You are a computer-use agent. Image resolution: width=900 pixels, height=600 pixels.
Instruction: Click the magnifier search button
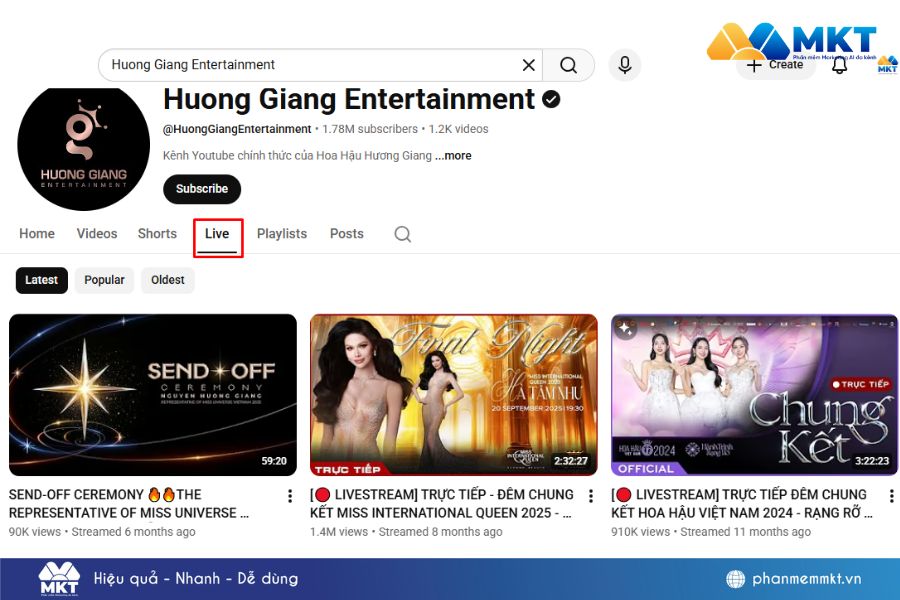coord(568,65)
